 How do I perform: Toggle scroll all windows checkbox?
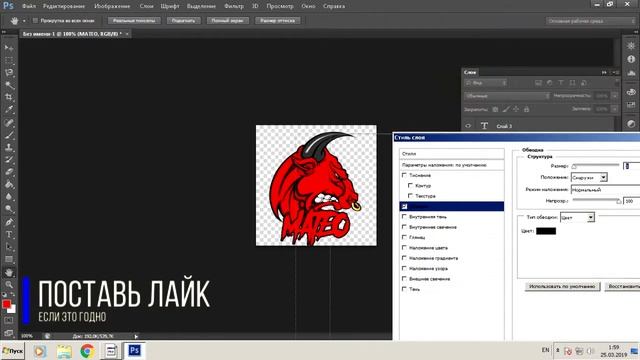[35, 20]
